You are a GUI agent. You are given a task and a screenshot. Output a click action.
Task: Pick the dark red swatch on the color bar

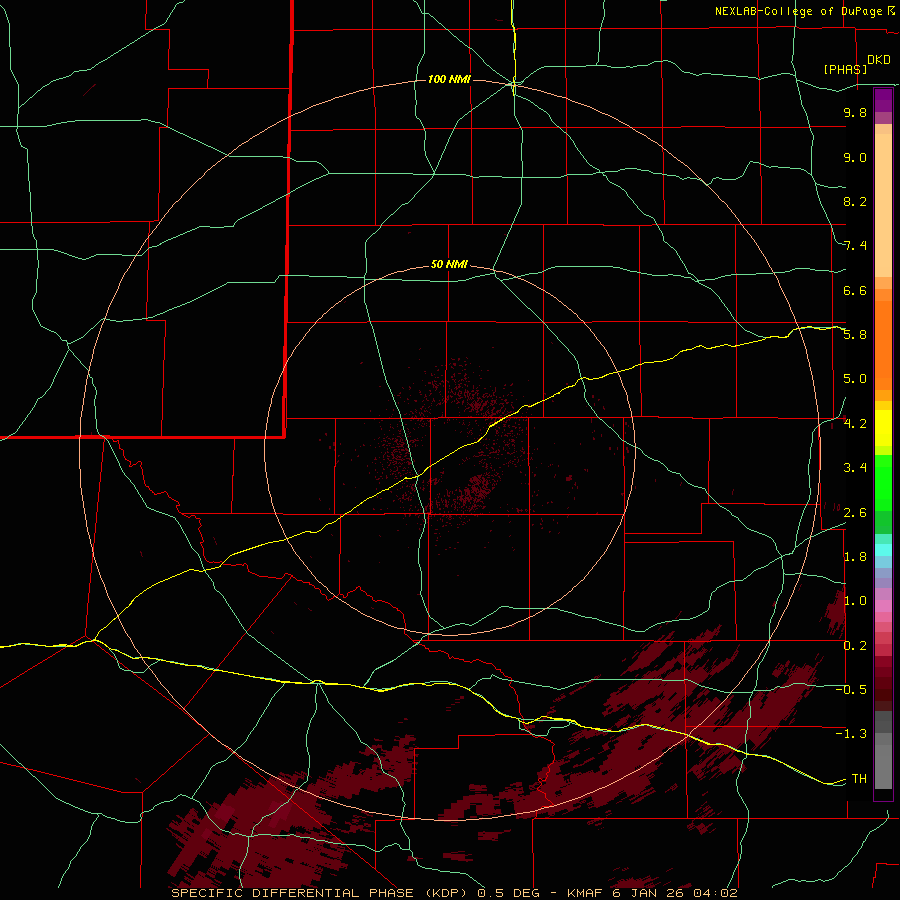883,683
